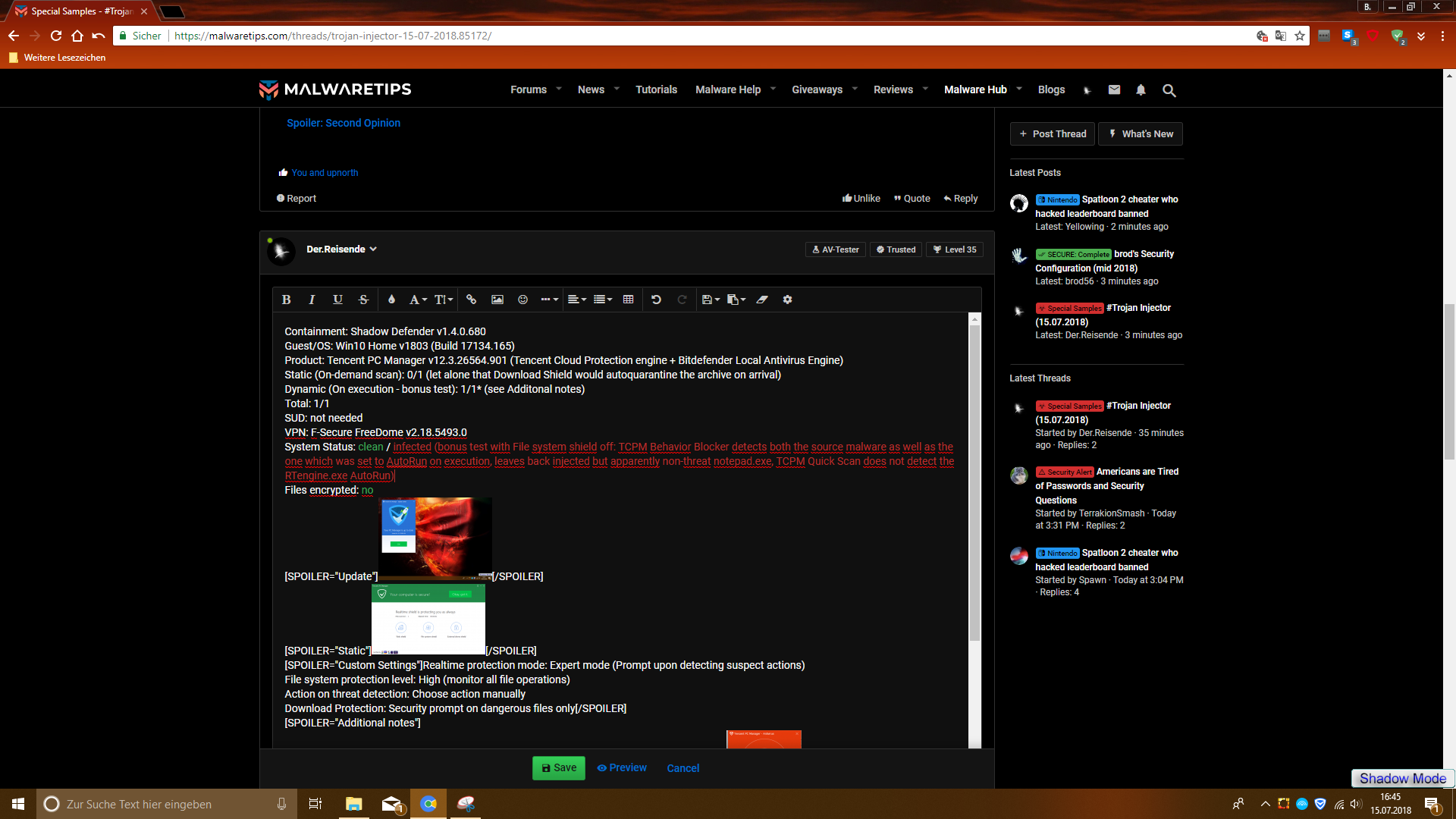
Task: Open the Blogs page
Action: [1051, 89]
